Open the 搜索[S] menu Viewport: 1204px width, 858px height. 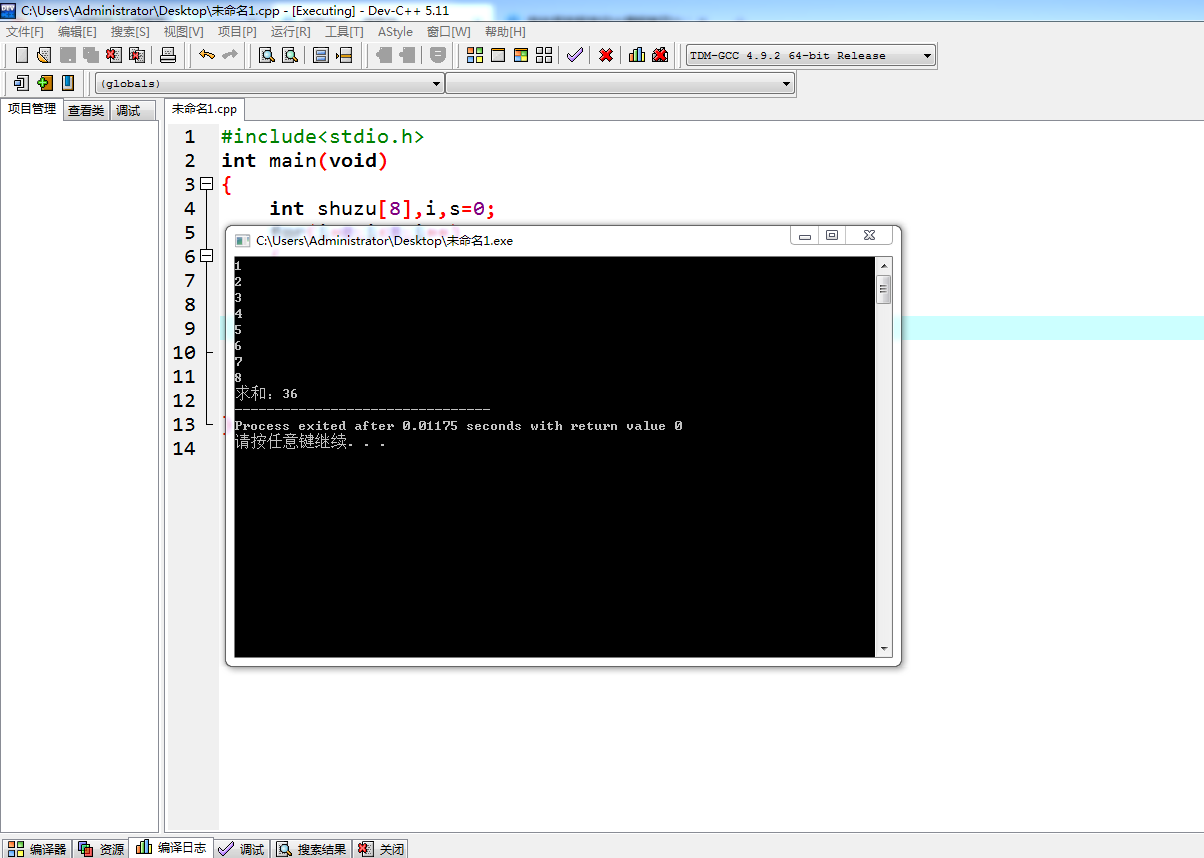(x=130, y=32)
